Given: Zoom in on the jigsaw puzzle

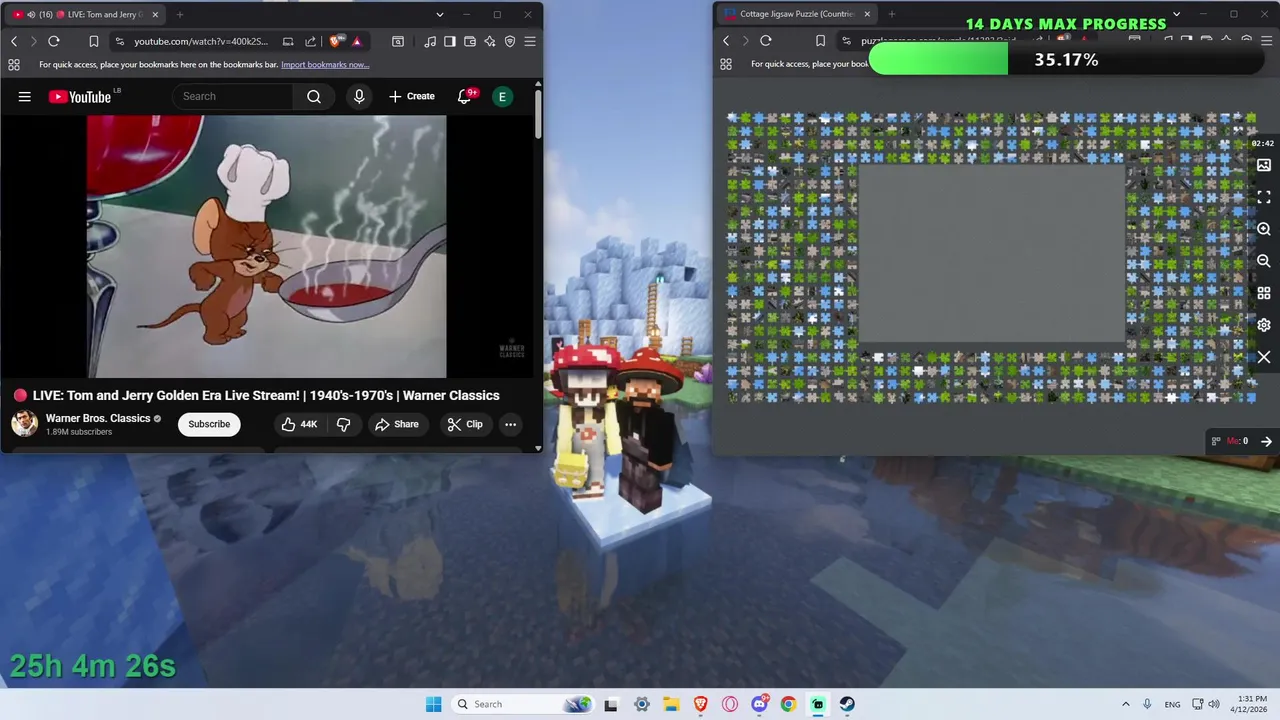Looking at the screenshot, I should (x=1264, y=229).
